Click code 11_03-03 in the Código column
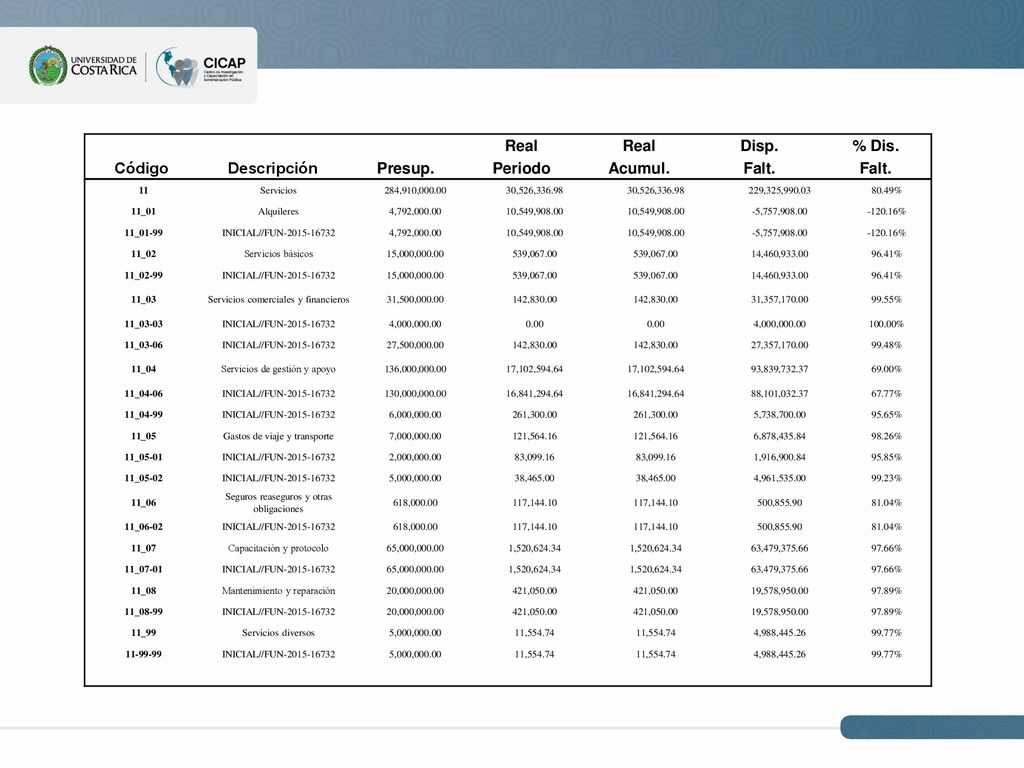1024x768 pixels. [144, 324]
